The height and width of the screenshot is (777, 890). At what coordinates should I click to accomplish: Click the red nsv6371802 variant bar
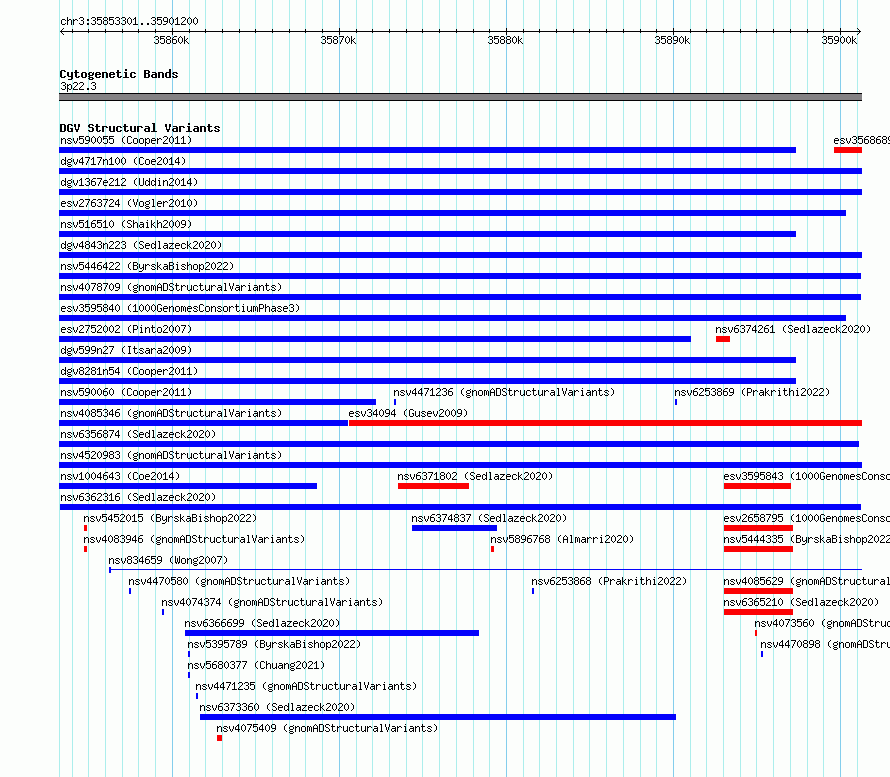click(433, 486)
